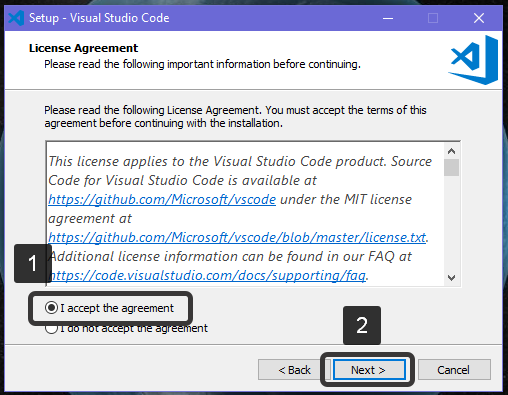Open the vscode license.txt link
The image size is (508, 395).
(x=237, y=237)
